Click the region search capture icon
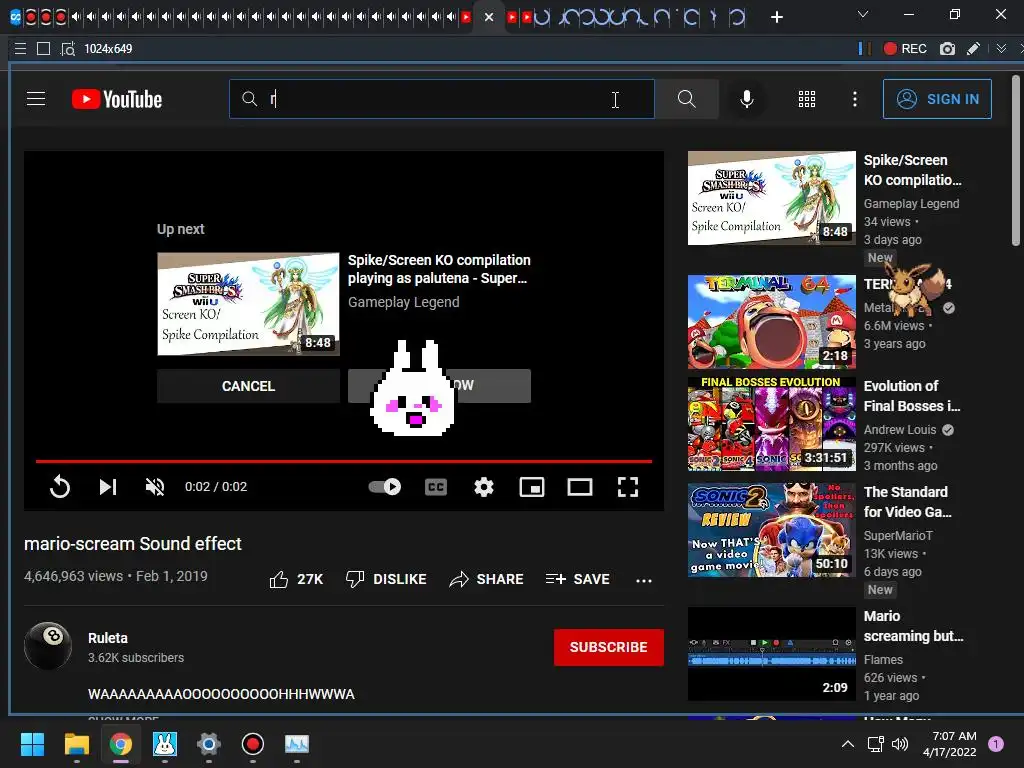 (67, 48)
